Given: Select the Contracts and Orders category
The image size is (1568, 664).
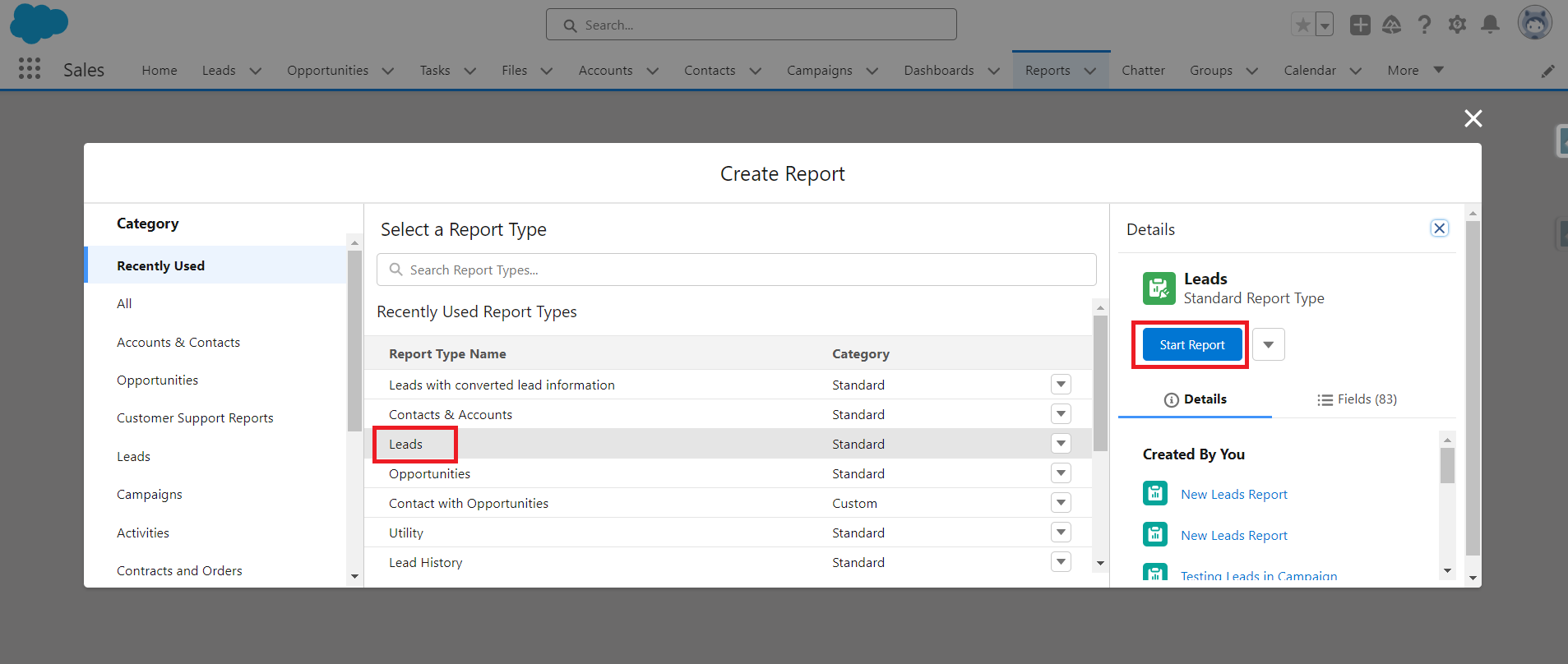Looking at the screenshot, I should 179,570.
